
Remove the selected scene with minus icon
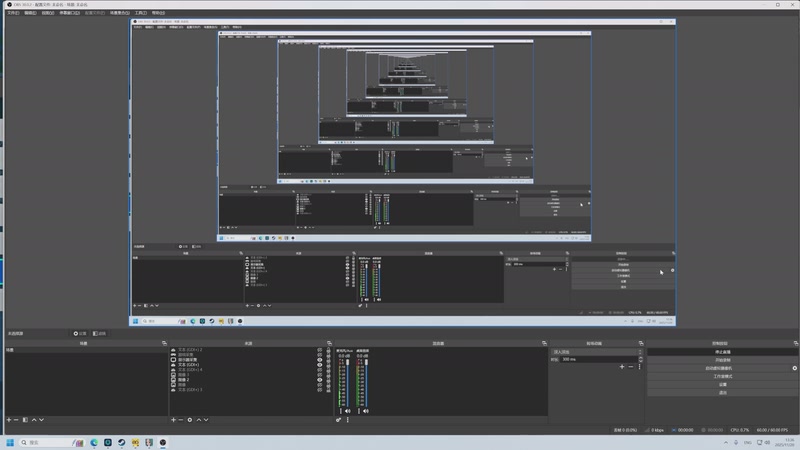[x=16, y=420]
